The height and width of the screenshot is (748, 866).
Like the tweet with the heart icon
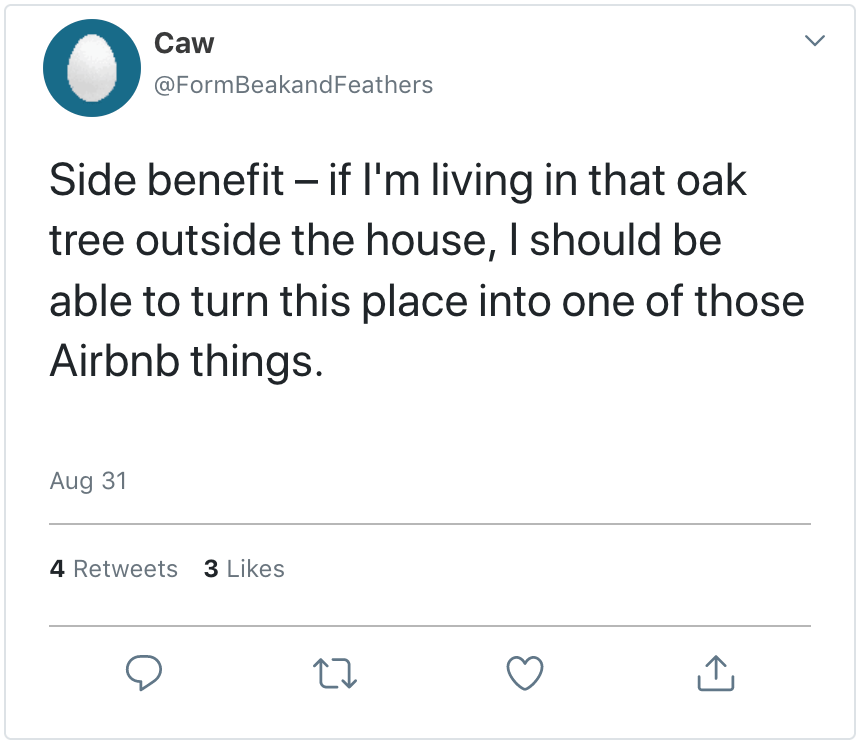click(x=525, y=673)
